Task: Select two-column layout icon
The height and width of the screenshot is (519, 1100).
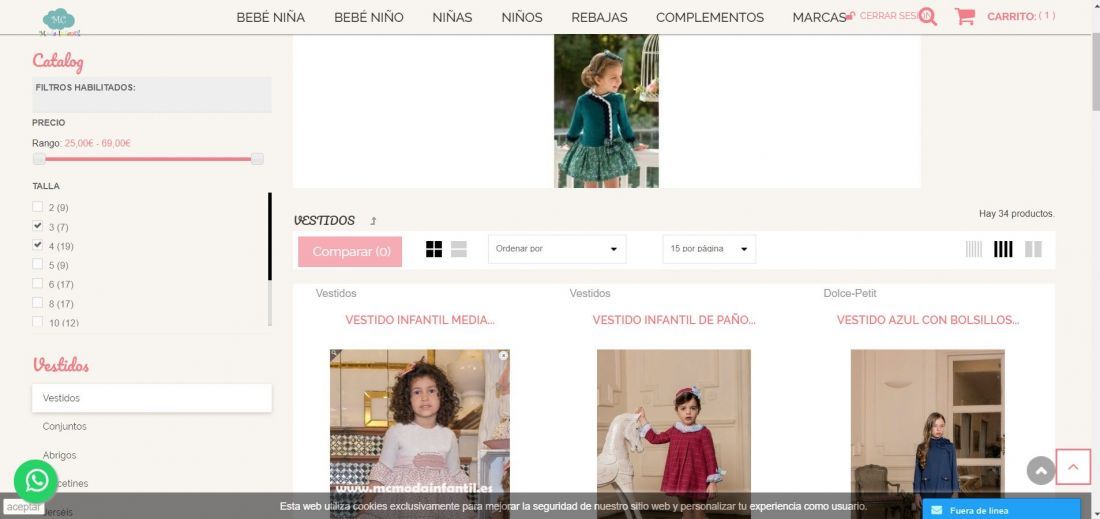Action: (x=1033, y=249)
